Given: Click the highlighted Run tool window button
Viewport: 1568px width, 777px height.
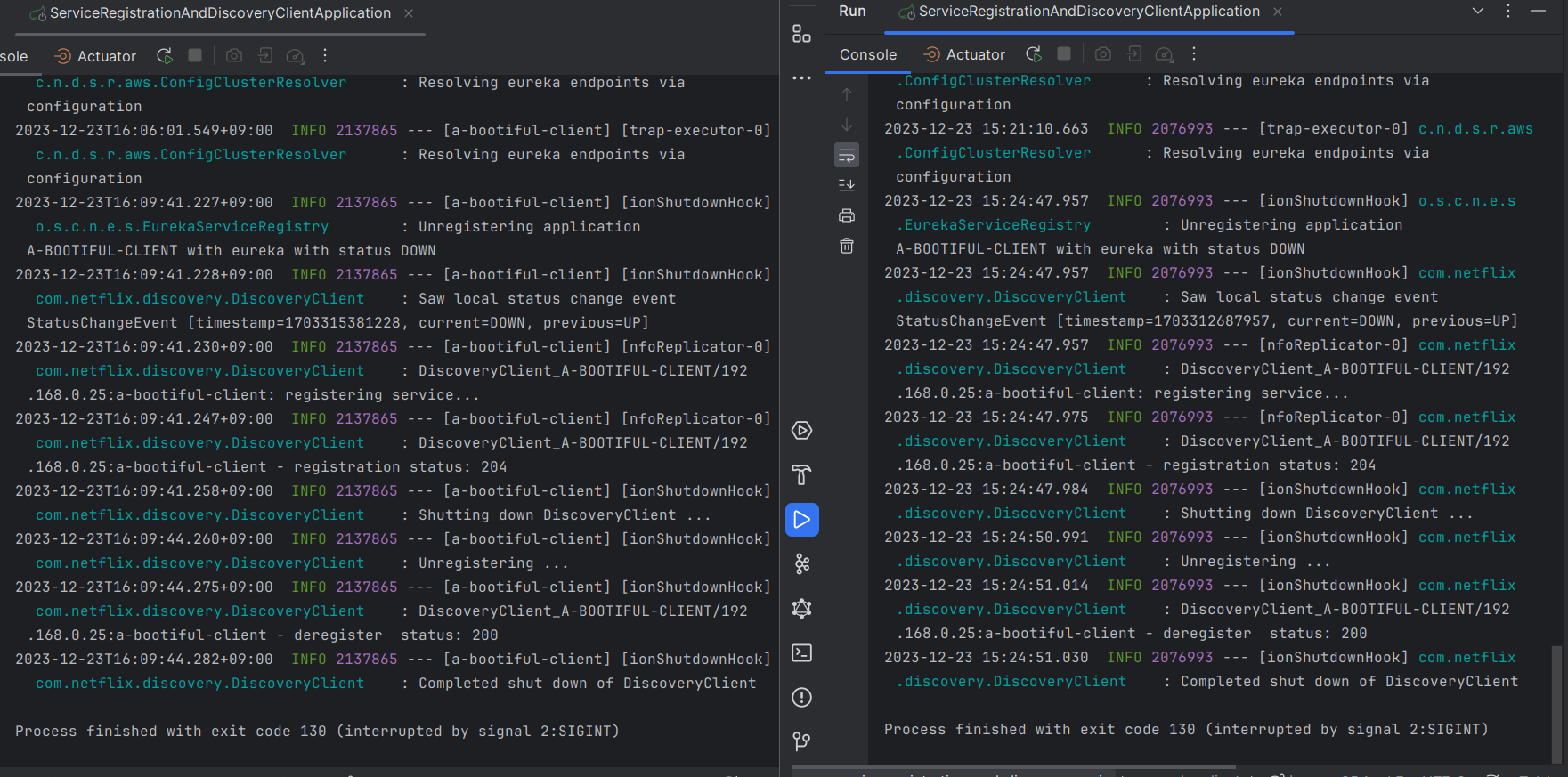Looking at the screenshot, I should 801,520.
